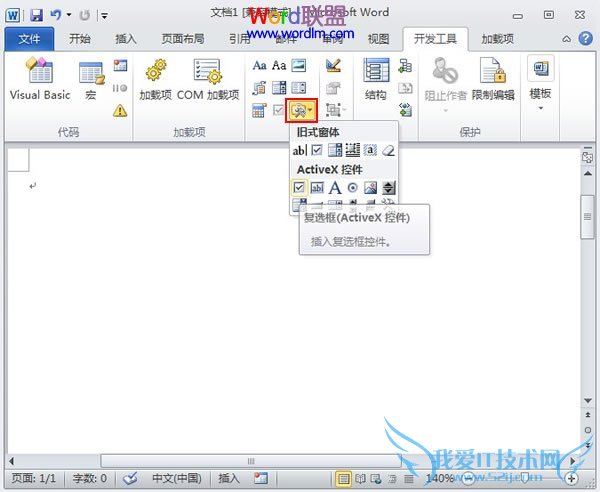Expand the Undo history dropdown arrow
This screenshot has width=600, height=492.
(69, 15)
